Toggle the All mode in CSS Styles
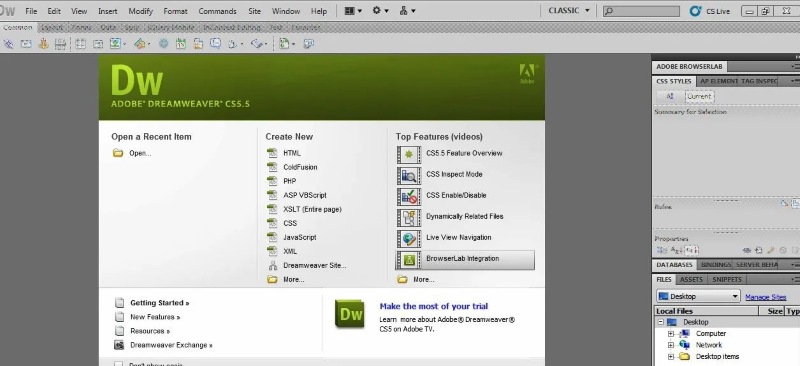This screenshot has width=800, height=366. [670, 96]
